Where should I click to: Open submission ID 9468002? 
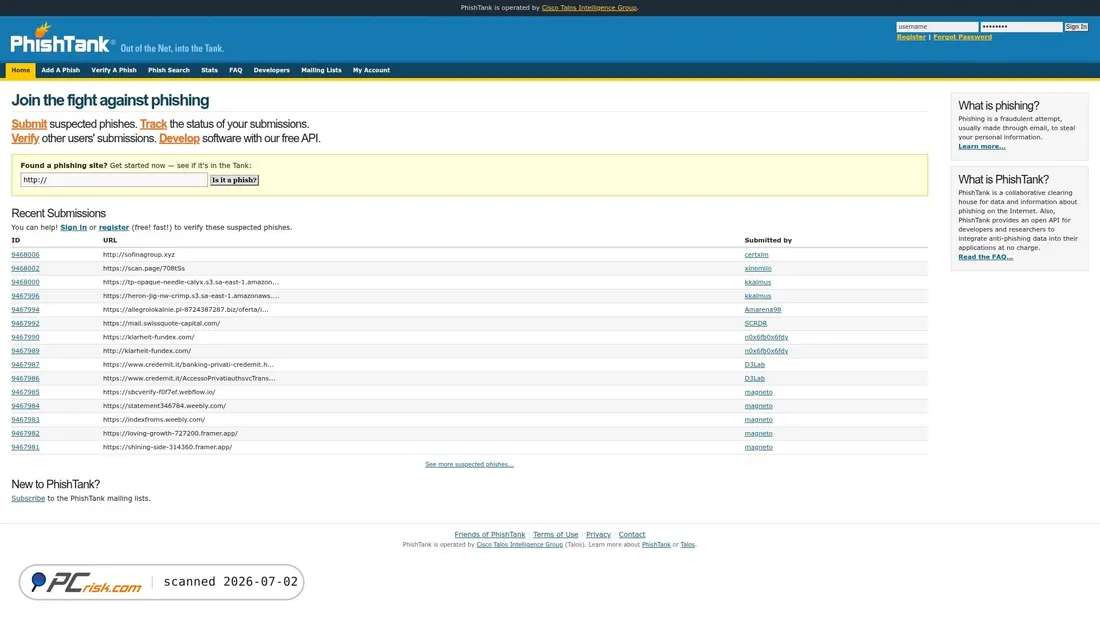pos(25,268)
